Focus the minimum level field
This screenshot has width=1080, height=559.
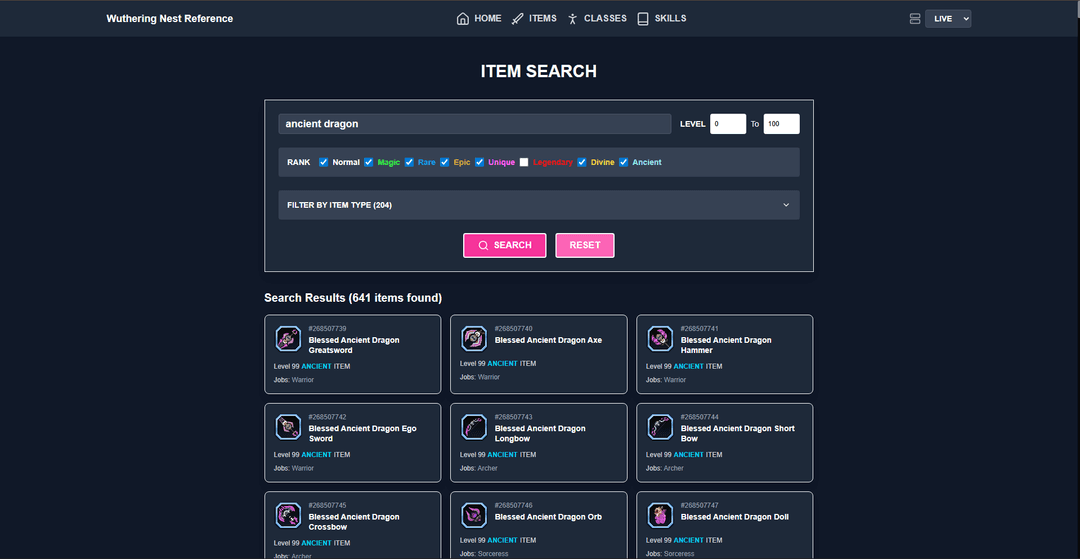728,124
